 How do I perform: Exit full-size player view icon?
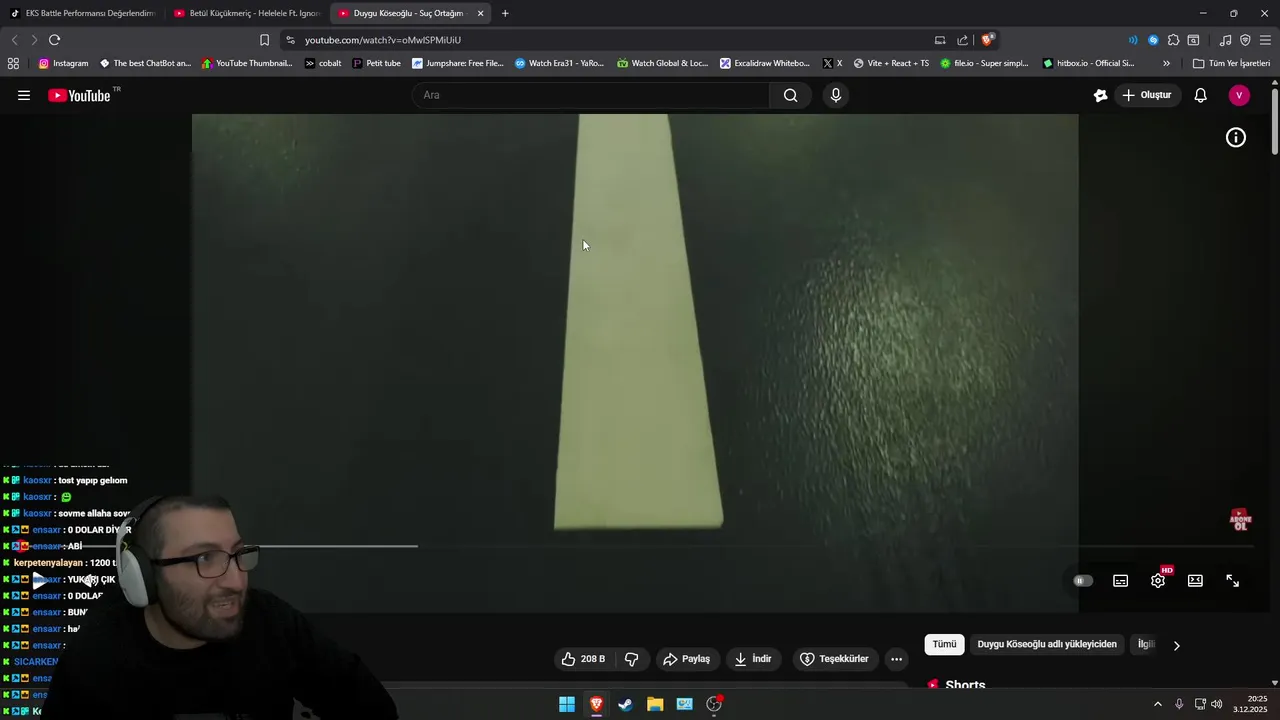point(1233,581)
